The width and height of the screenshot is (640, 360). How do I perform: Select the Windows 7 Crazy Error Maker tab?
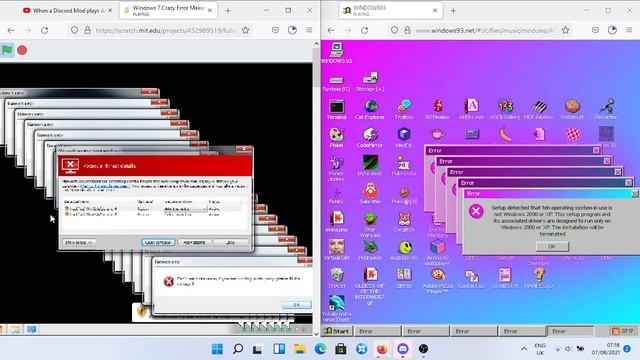[168, 11]
